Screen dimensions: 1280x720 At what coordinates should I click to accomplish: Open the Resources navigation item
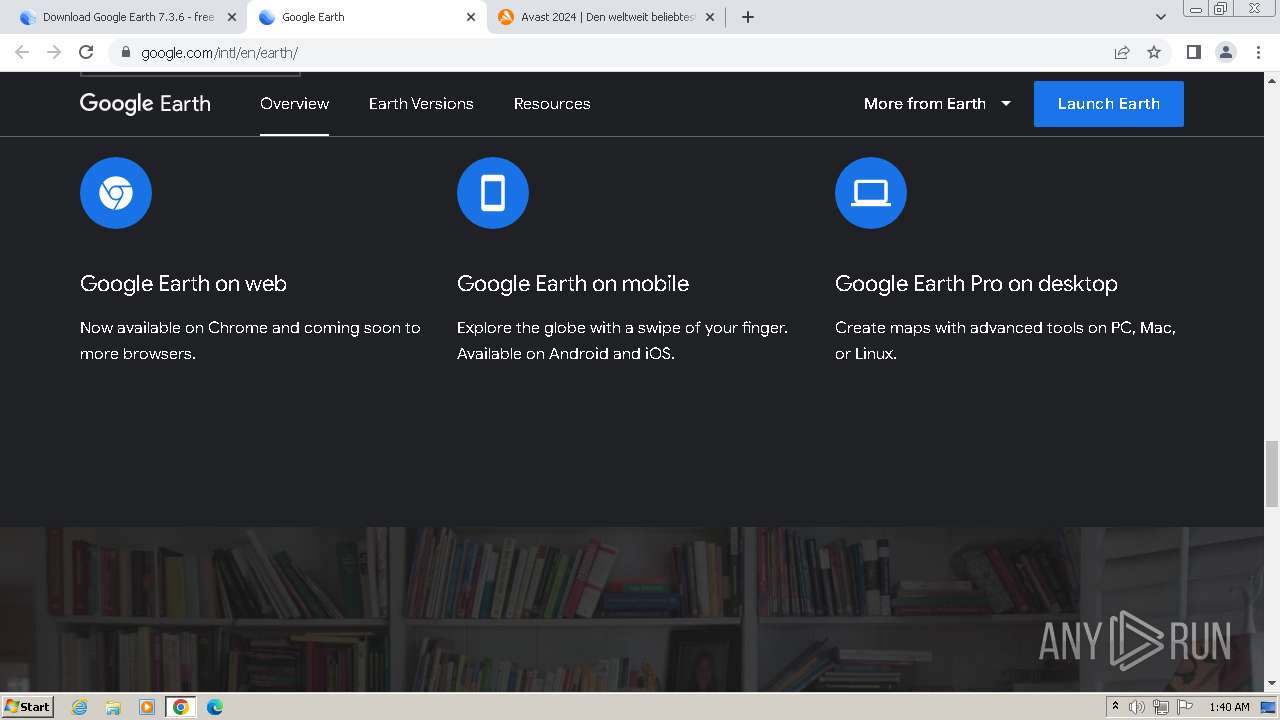click(552, 104)
